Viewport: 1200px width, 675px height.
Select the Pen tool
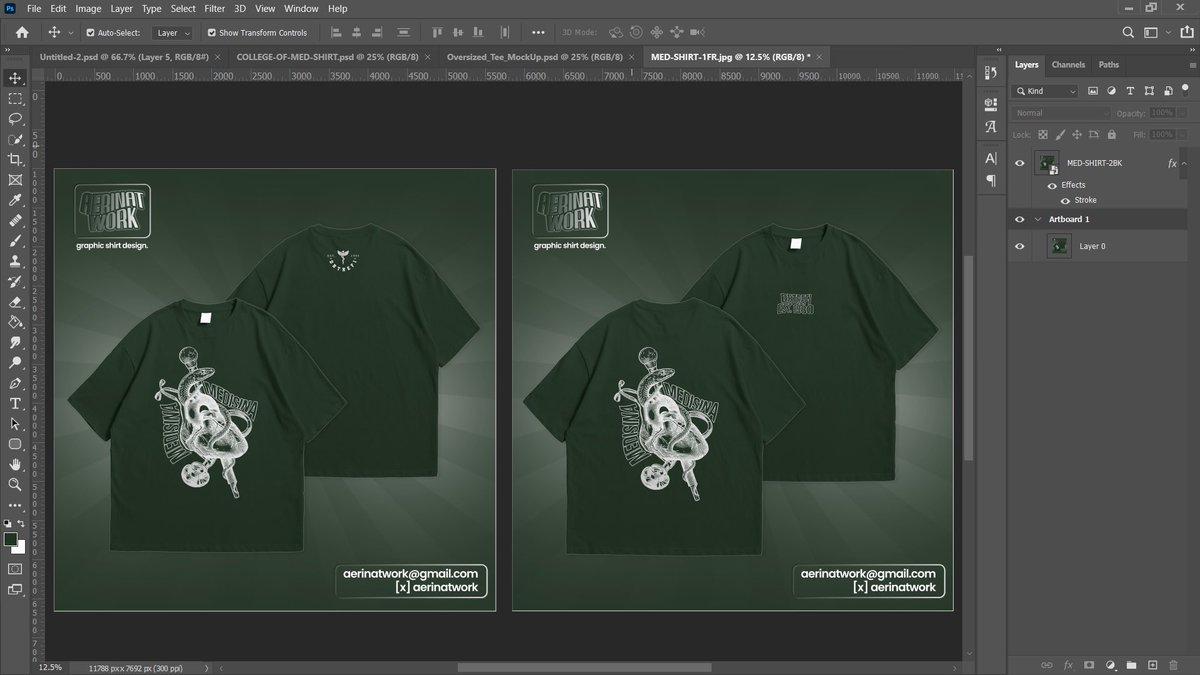pyautogui.click(x=15, y=383)
